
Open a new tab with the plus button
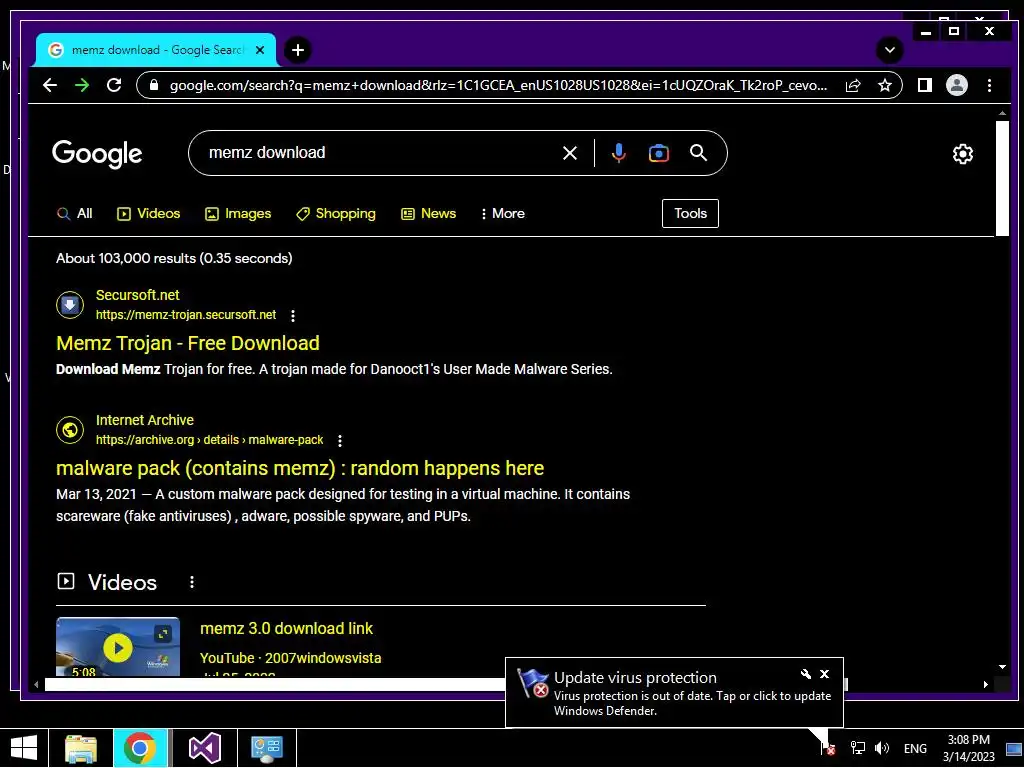pos(298,50)
